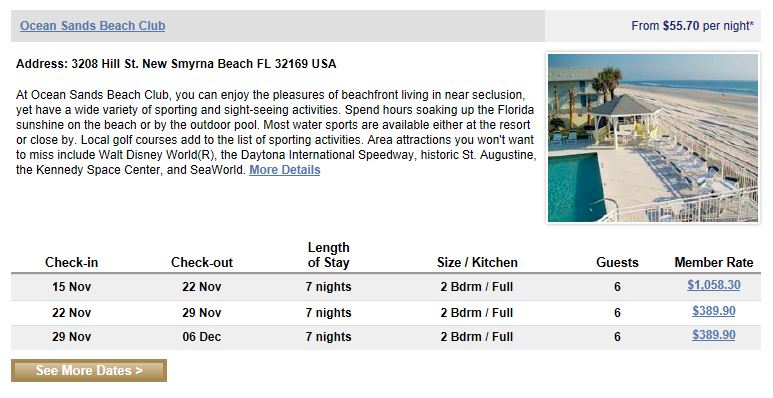The image size is (773, 398).
Task: Click the last row's 2 Bdrm / Full cell
Action: 477,337
